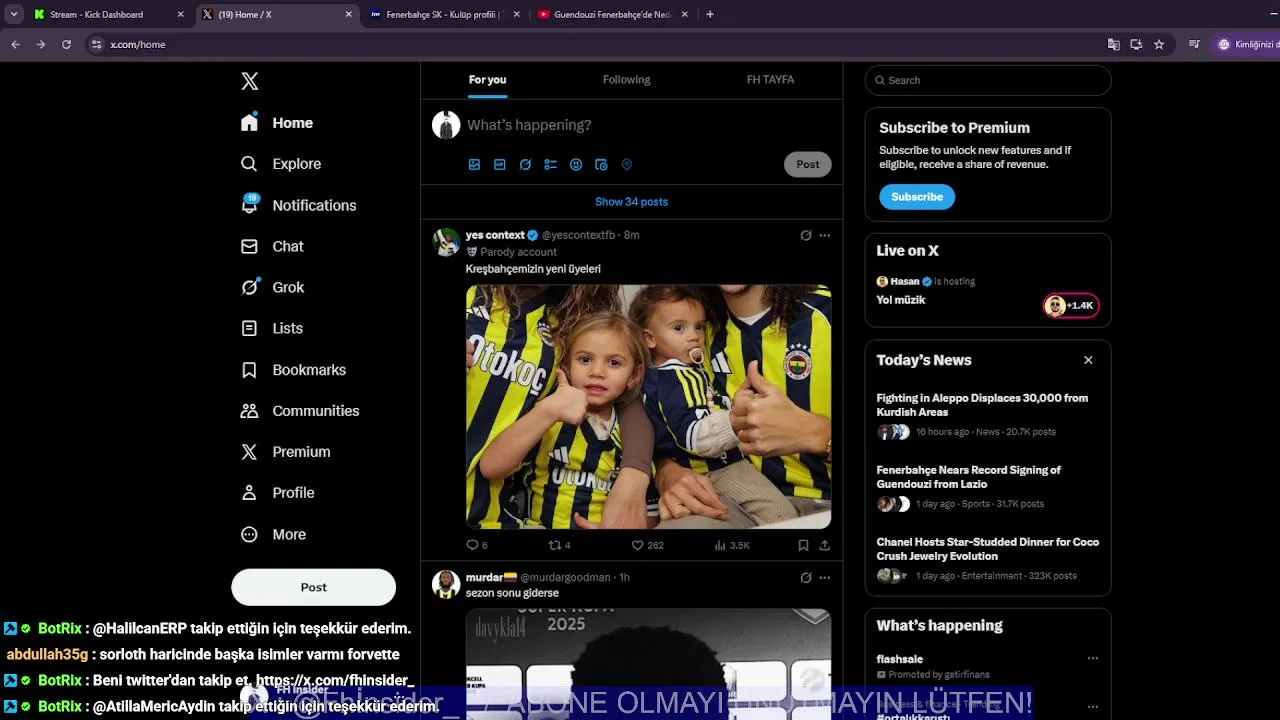Switch to Fenerbahçe SK Kulüp profili tab
Screen dimensions: 1280x720
coord(443,15)
